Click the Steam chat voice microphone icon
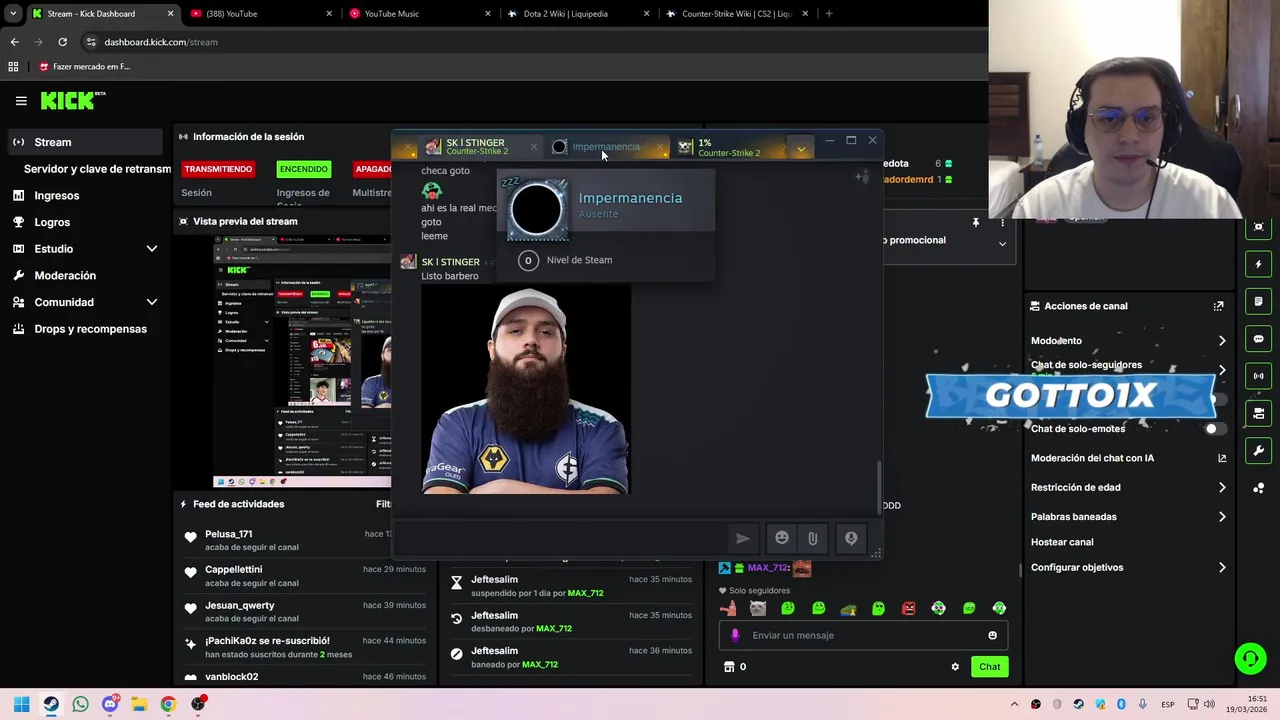 (851, 538)
